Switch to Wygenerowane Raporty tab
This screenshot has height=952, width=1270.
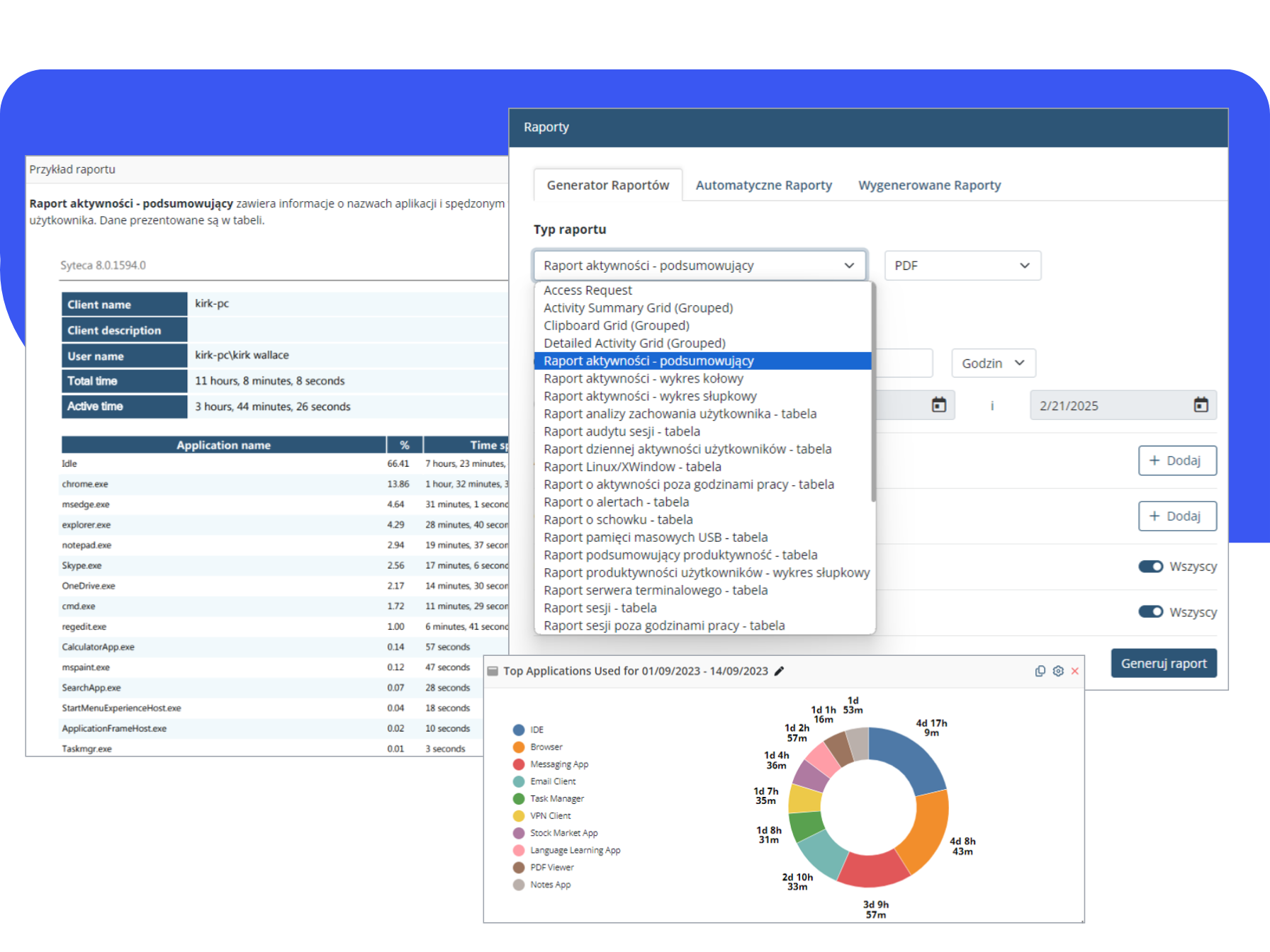coord(929,186)
